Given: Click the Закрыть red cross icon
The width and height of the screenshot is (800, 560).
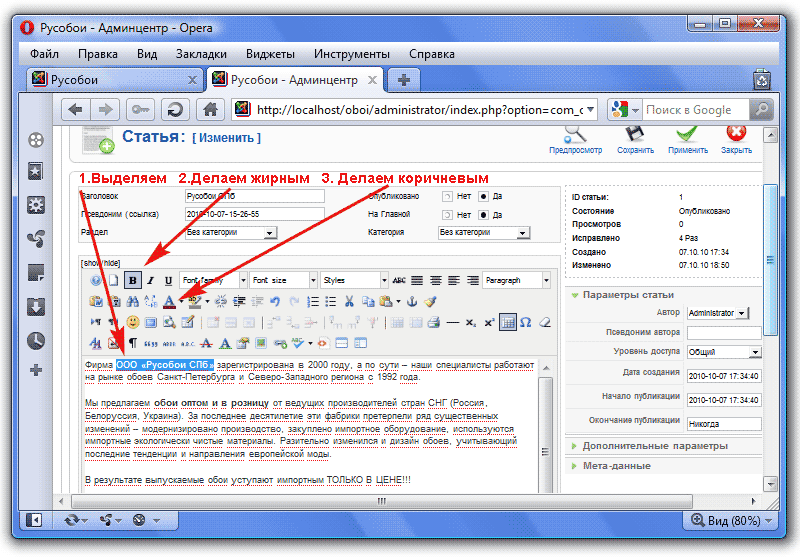Looking at the screenshot, I should 736,133.
